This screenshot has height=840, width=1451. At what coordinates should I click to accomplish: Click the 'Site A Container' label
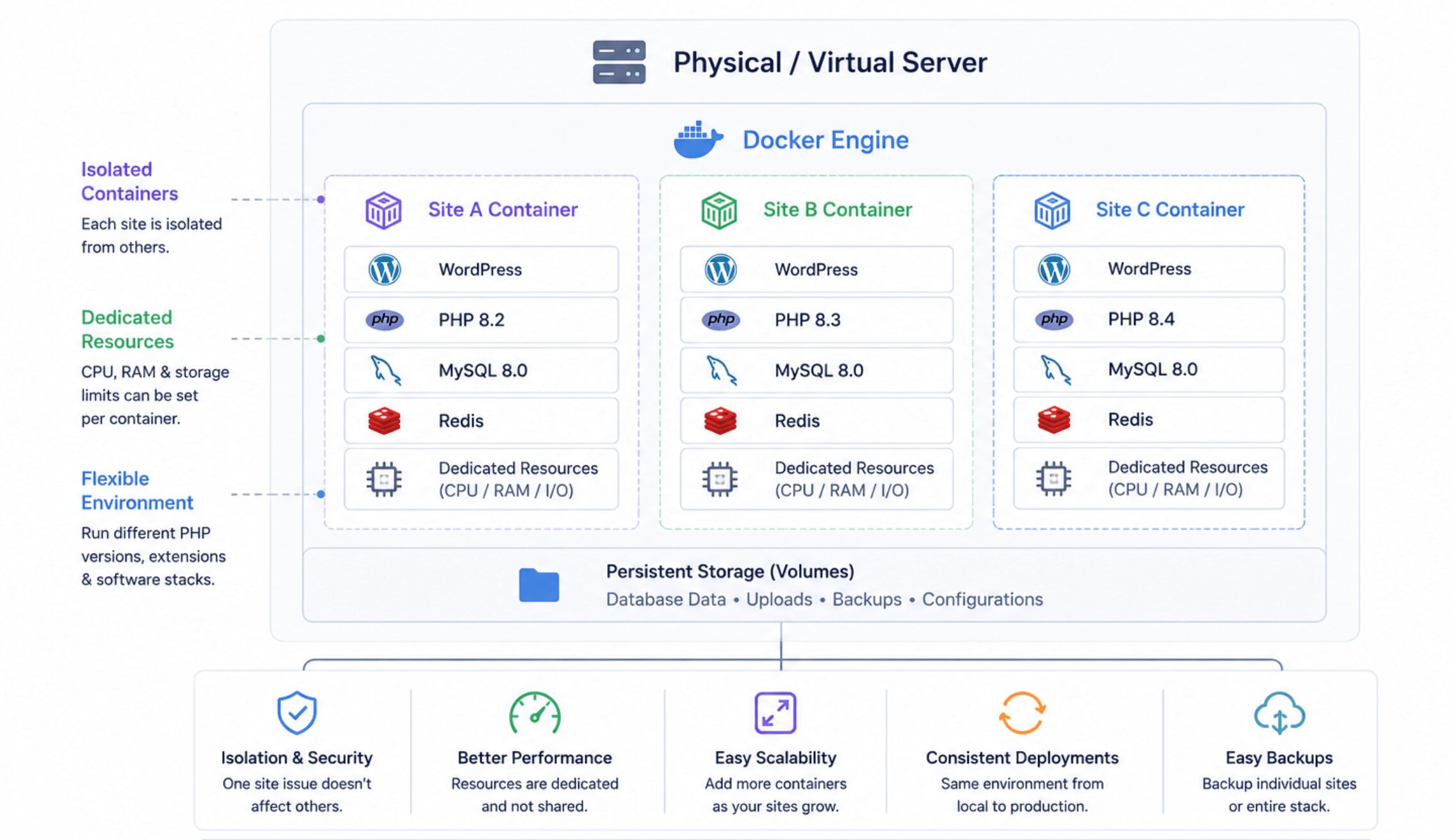(x=503, y=209)
